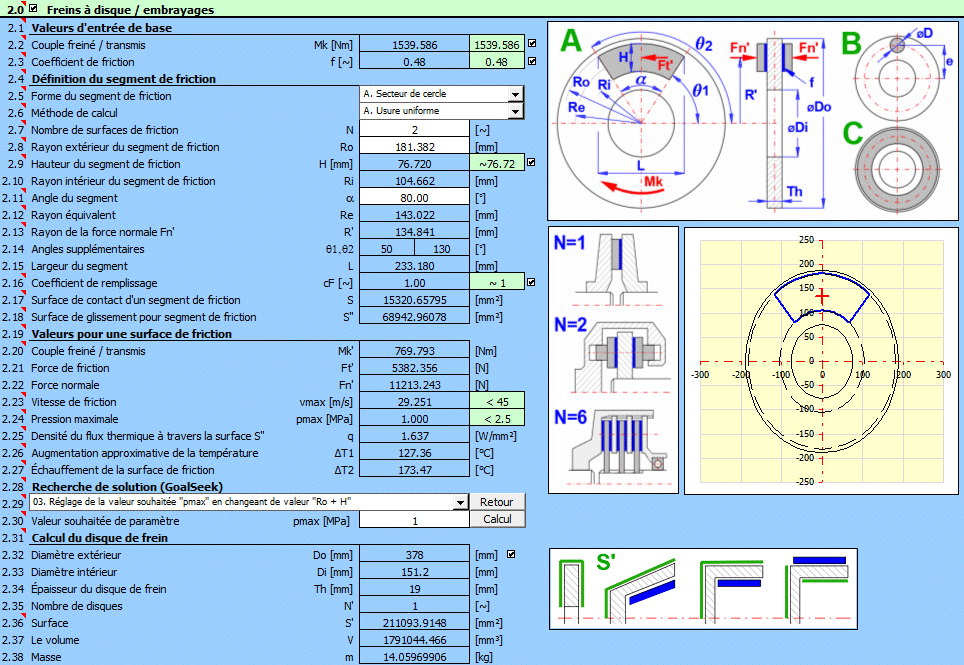The width and height of the screenshot is (964, 665).
Task: Click the friction coefficient f 0.48 input cell
Action: 414,62
